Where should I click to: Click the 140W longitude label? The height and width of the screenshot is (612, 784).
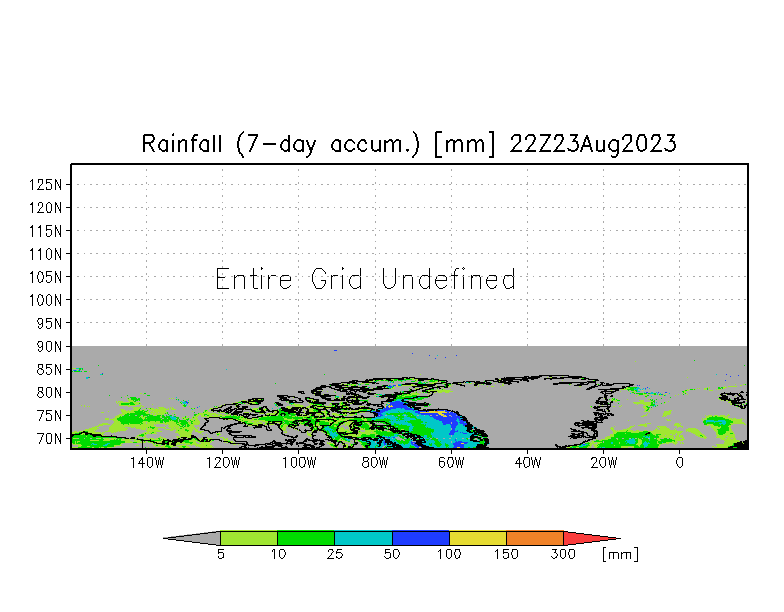[146, 463]
